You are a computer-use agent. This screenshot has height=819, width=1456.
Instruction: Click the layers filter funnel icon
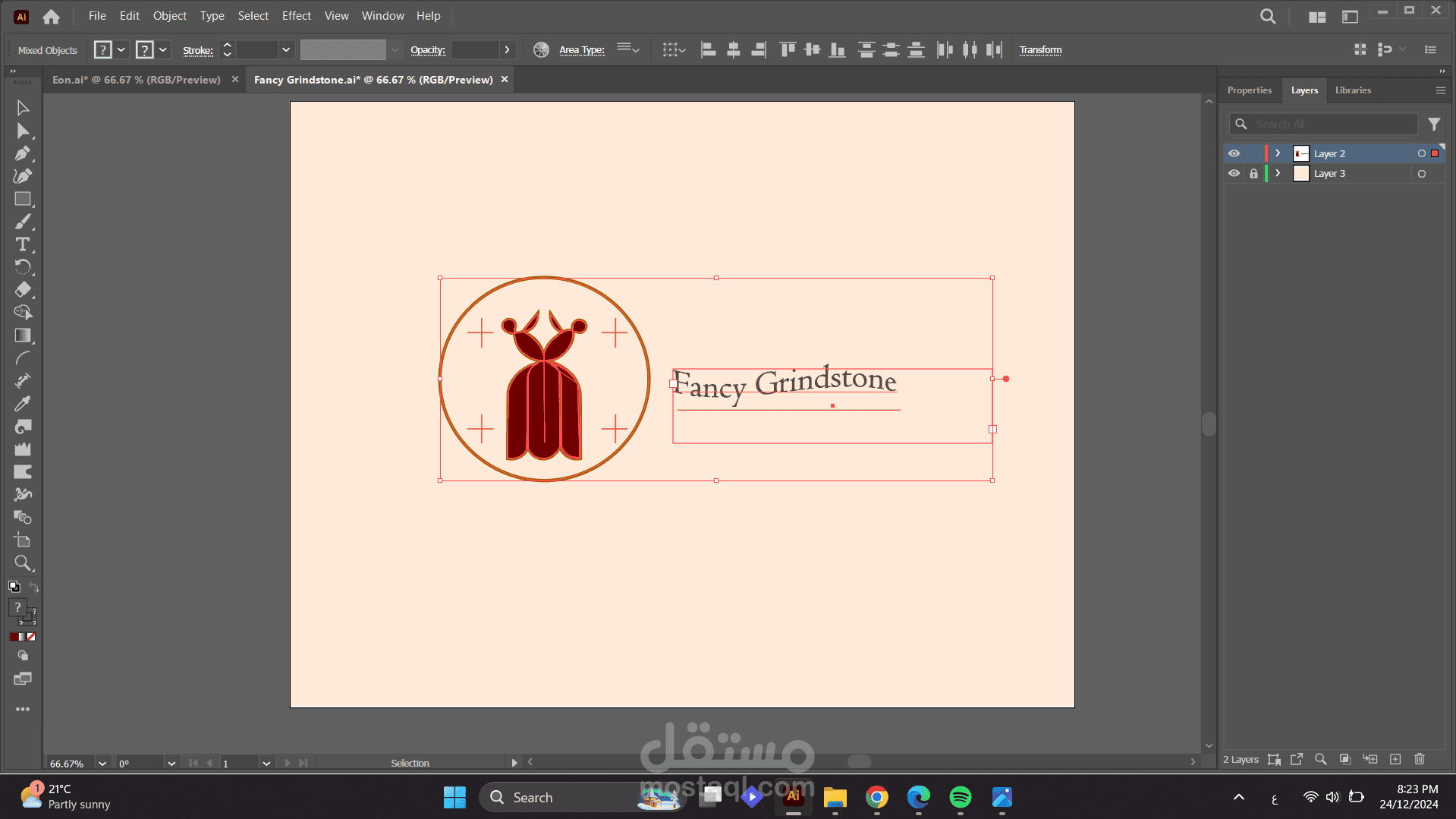(1434, 124)
